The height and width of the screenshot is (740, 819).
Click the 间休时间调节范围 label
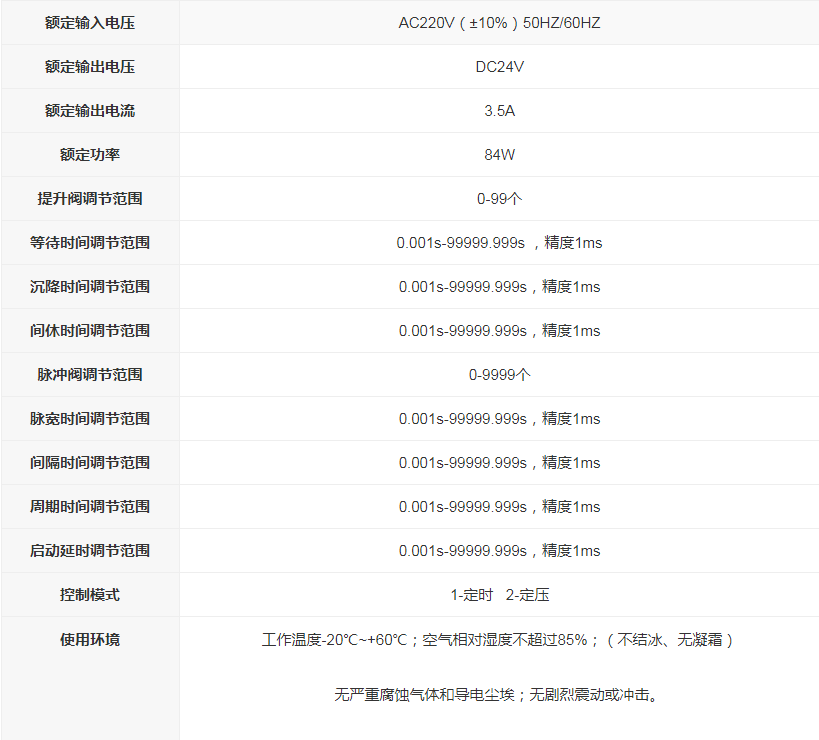pos(89,330)
